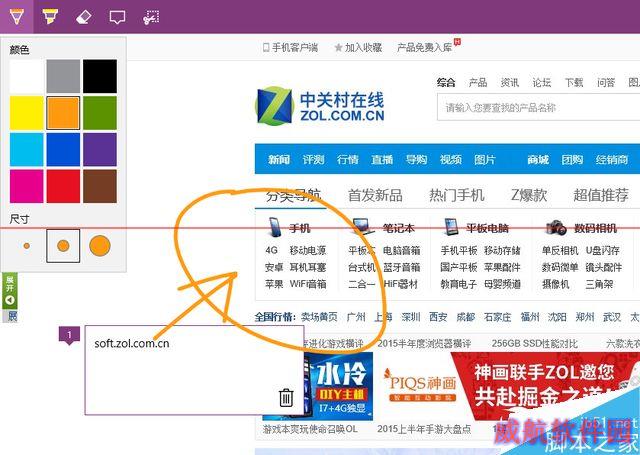Click the 手机 category phone icon

coord(274,227)
